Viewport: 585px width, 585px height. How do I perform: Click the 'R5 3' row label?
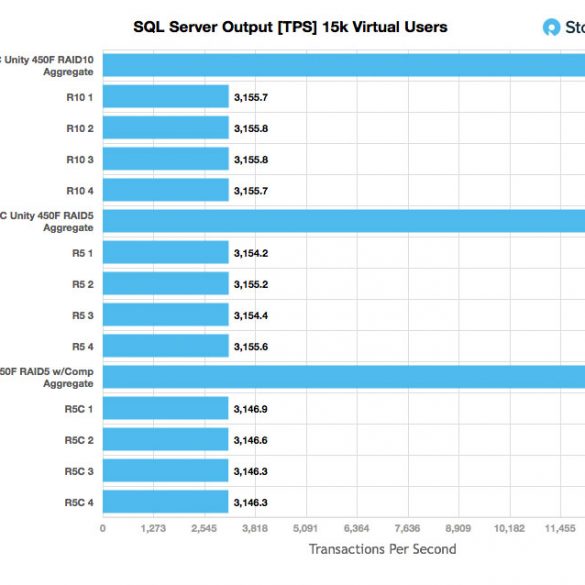tap(82, 316)
